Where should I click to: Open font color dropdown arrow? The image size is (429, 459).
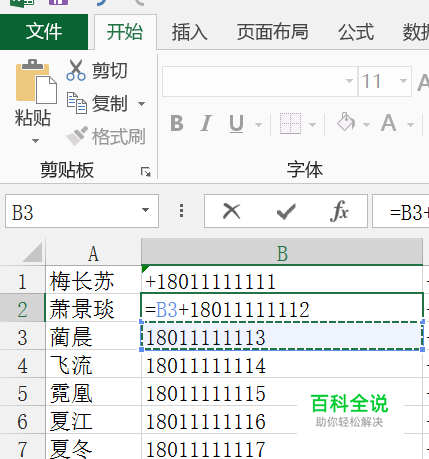410,125
